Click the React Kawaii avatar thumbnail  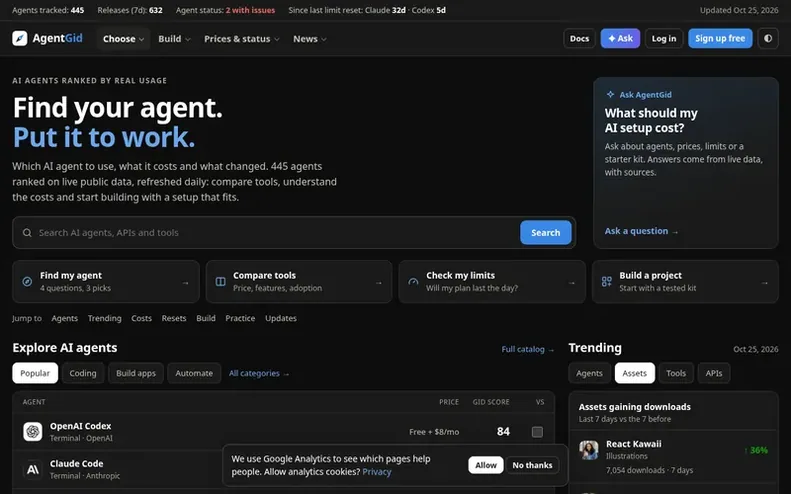click(x=589, y=450)
